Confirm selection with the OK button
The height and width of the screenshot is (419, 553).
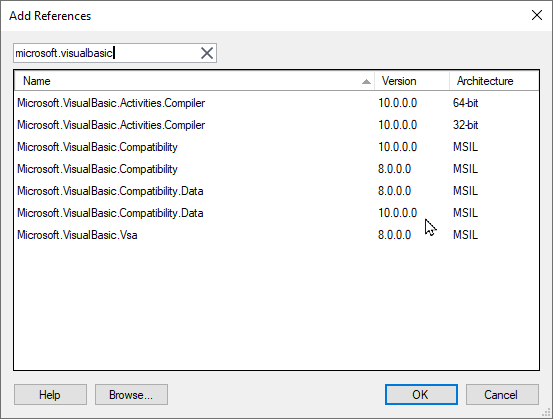point(421,395)
